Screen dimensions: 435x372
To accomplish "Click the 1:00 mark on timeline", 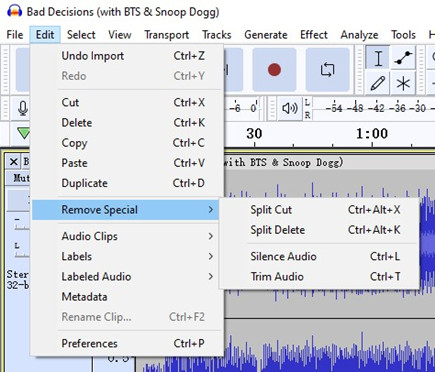I will point(372,134).
